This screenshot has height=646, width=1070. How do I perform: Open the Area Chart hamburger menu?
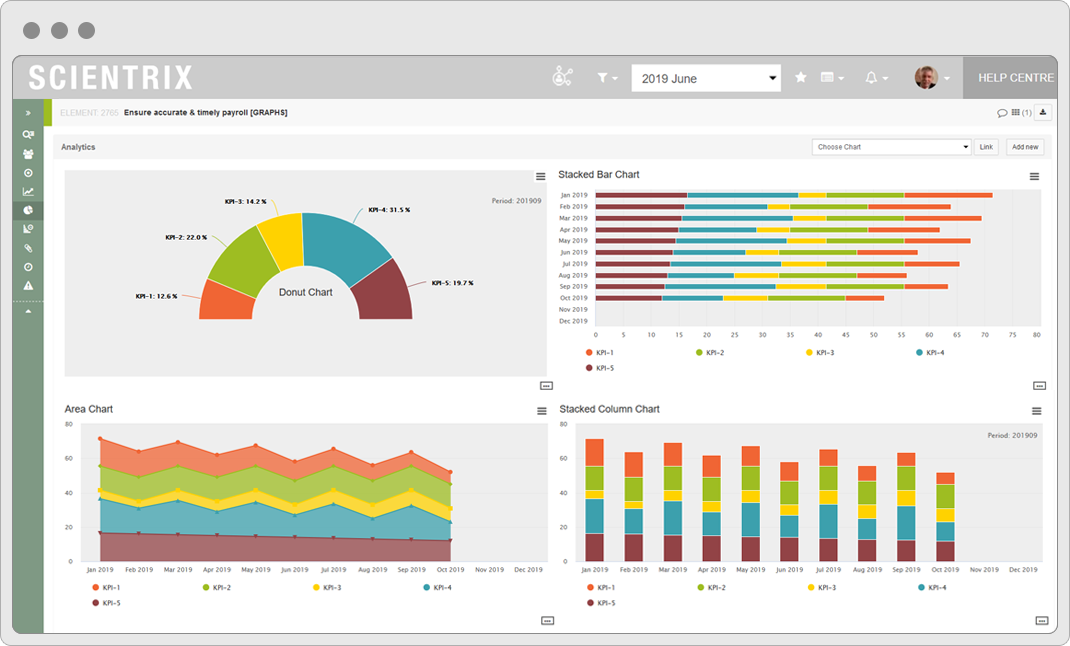point(542,411)
